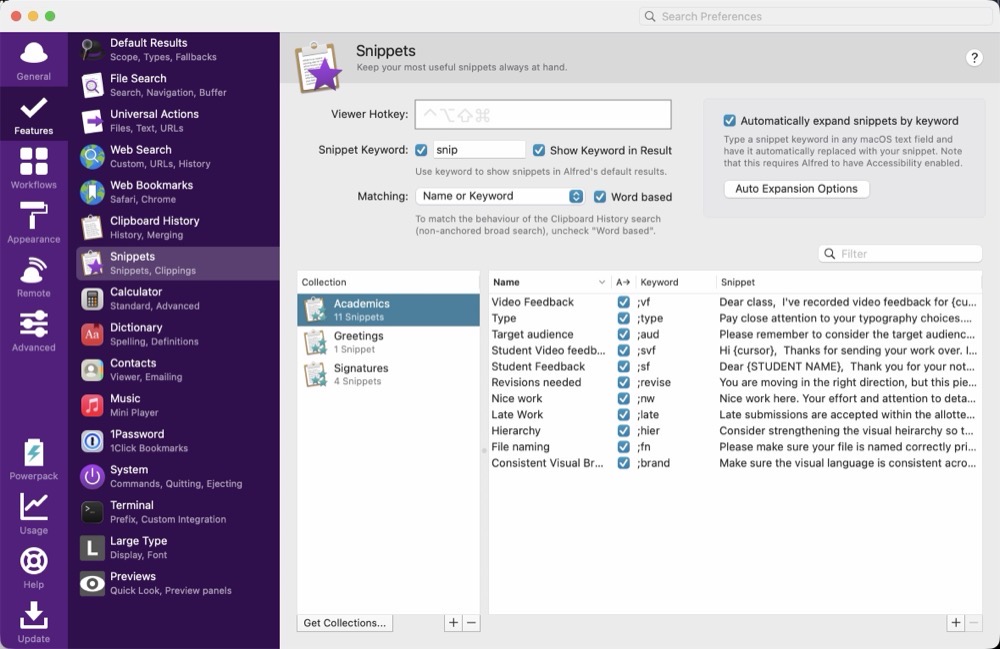Open System commands settings
Screen dimensions: 1000x649
pyautogui.click(x=177, y=476)
